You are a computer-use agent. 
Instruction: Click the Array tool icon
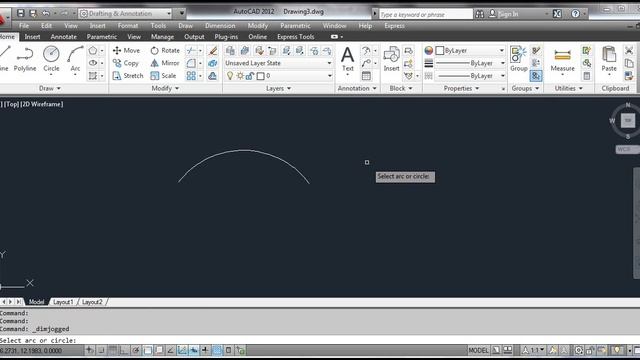click(191, 76)
